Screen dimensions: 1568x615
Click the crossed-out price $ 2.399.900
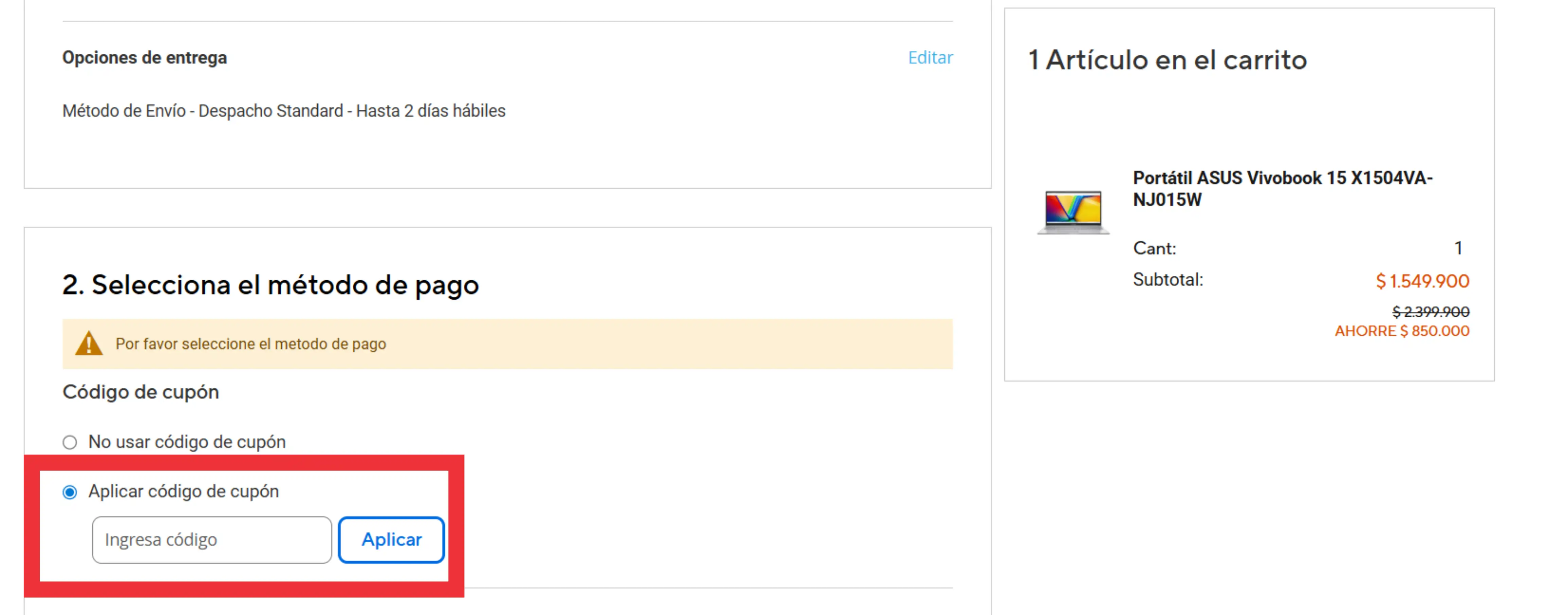click(x=1430, y=312)
